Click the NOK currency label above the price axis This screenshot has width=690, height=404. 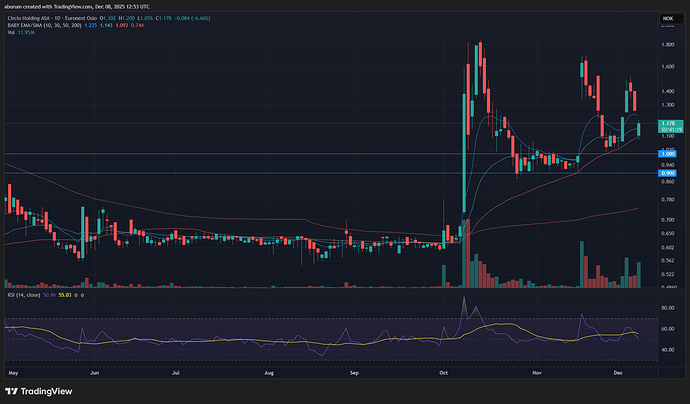(664, 19)
